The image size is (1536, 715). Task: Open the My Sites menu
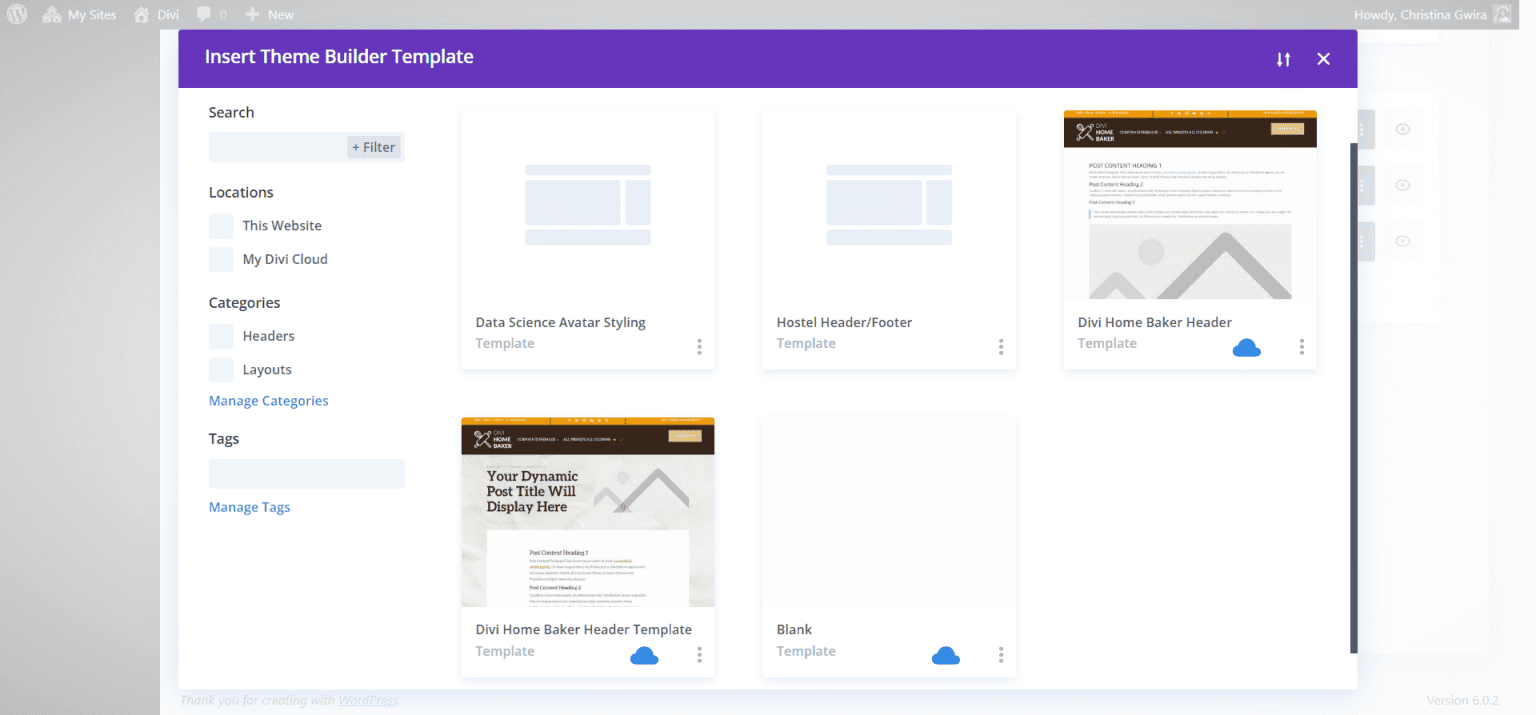coord(79,14)
